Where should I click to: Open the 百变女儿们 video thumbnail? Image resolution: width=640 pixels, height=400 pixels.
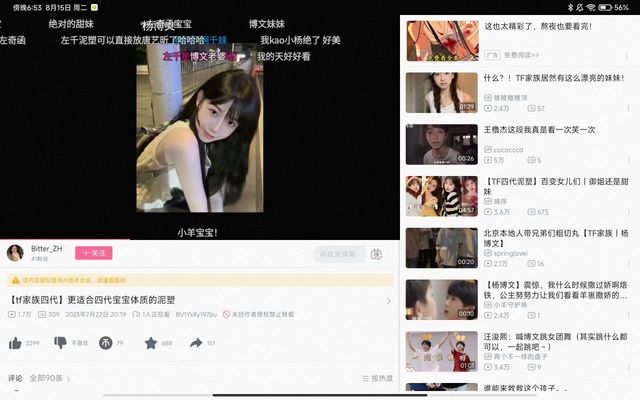pyautogui.click(x=442, y=196)
